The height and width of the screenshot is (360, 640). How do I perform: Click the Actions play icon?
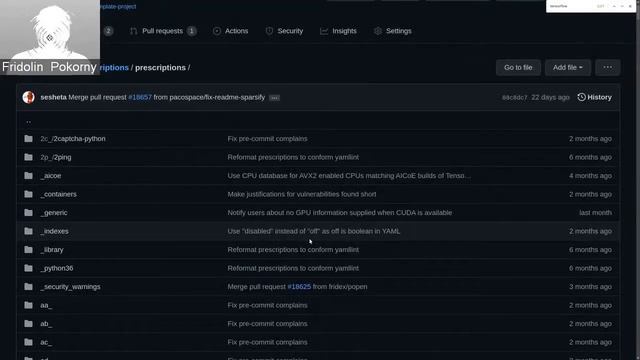(x=217, y=31)
